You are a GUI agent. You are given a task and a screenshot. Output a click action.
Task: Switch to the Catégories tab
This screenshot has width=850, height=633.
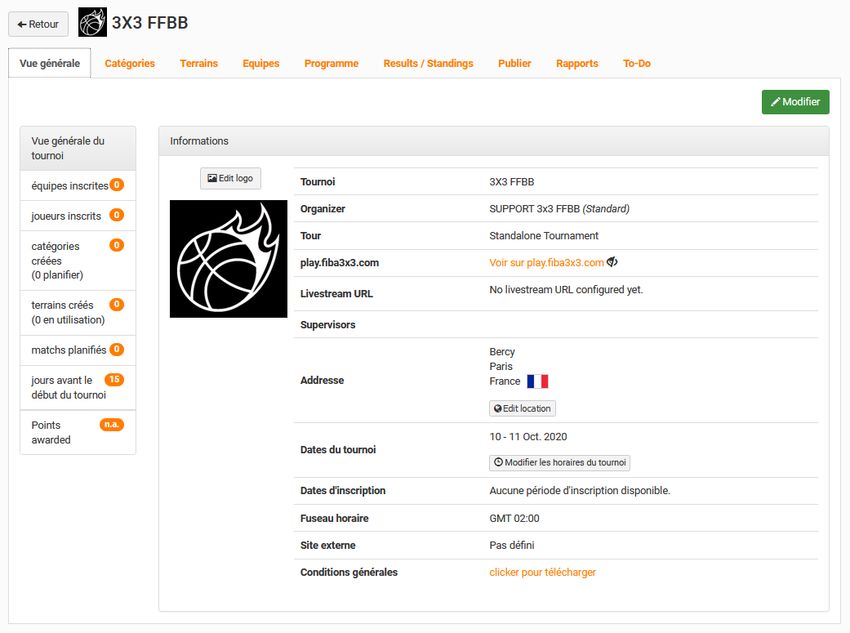click(130, 63)
